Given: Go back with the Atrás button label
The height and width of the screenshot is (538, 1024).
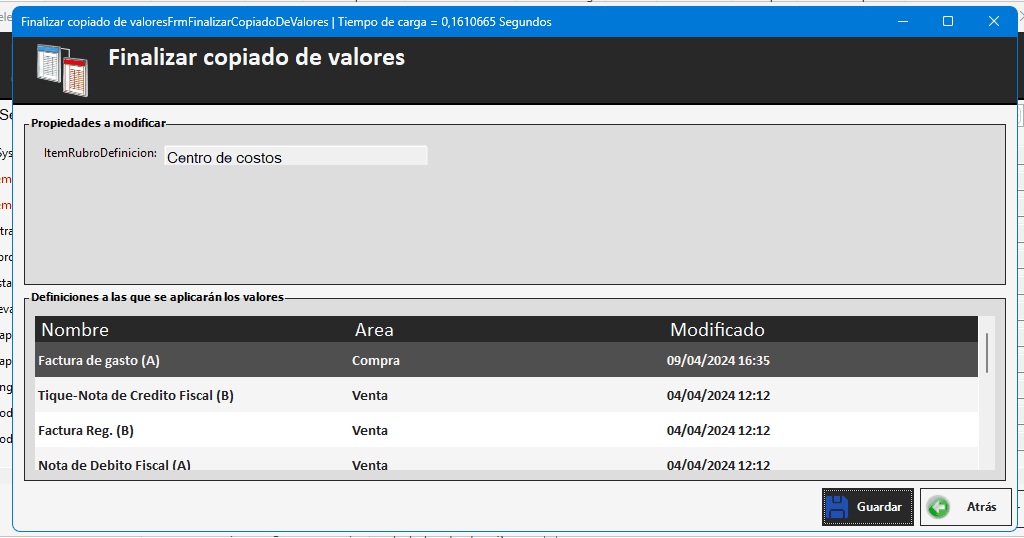Looking at the screenshot, I should (981, 507).
